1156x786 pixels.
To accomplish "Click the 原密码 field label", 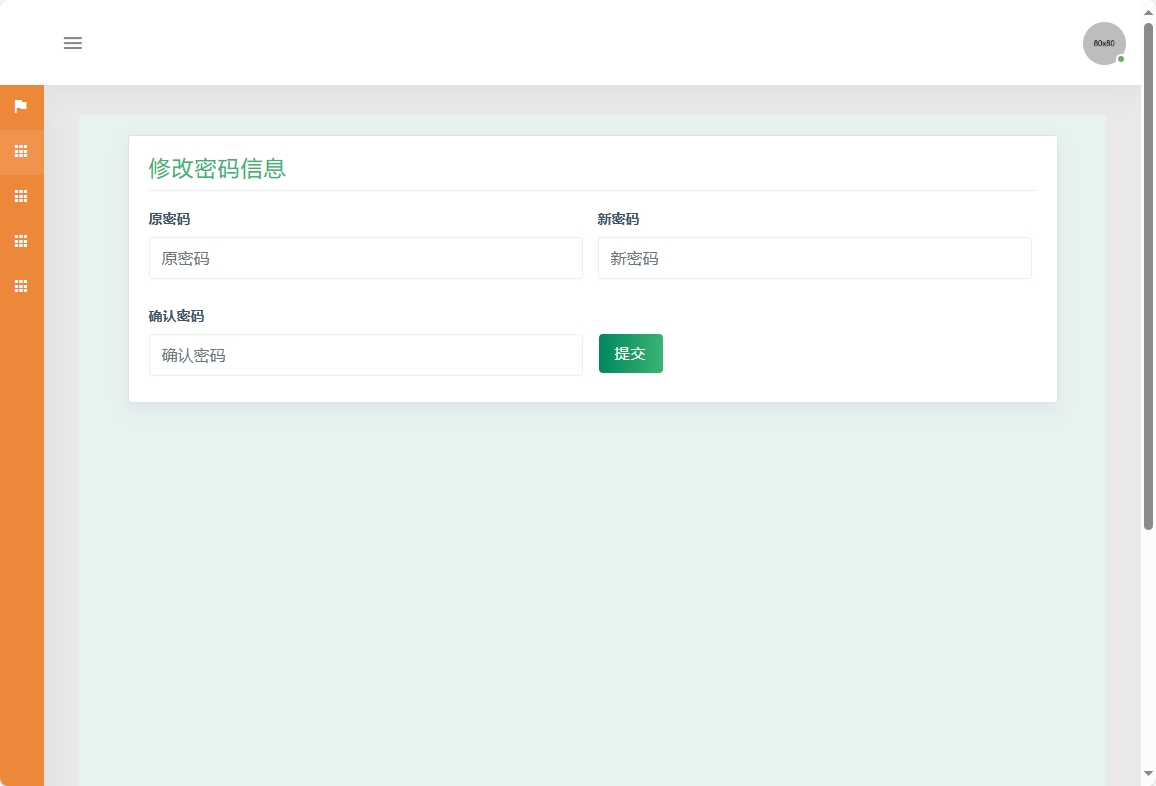I will pyautogui.click(x=171, y=219).
